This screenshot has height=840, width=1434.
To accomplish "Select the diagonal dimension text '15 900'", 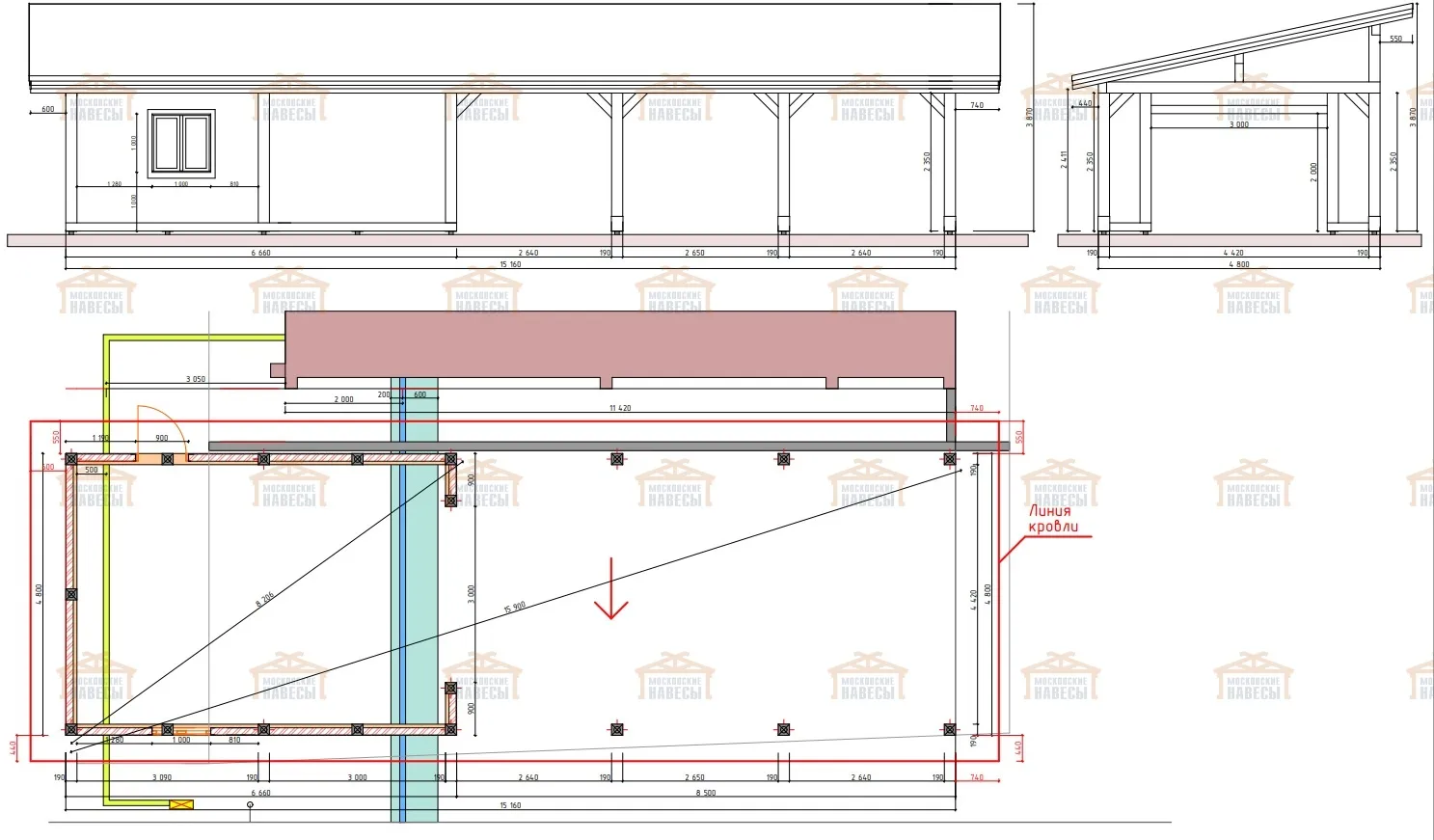I will (x=515, y=608).
